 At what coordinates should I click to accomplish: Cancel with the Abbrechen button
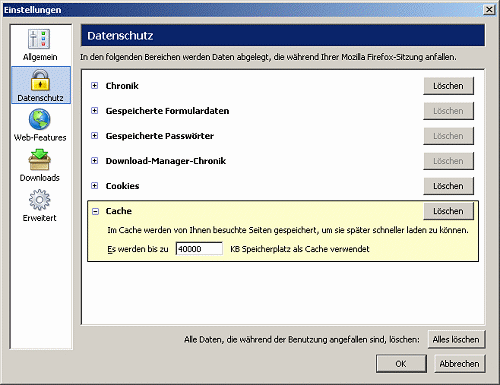459,364
